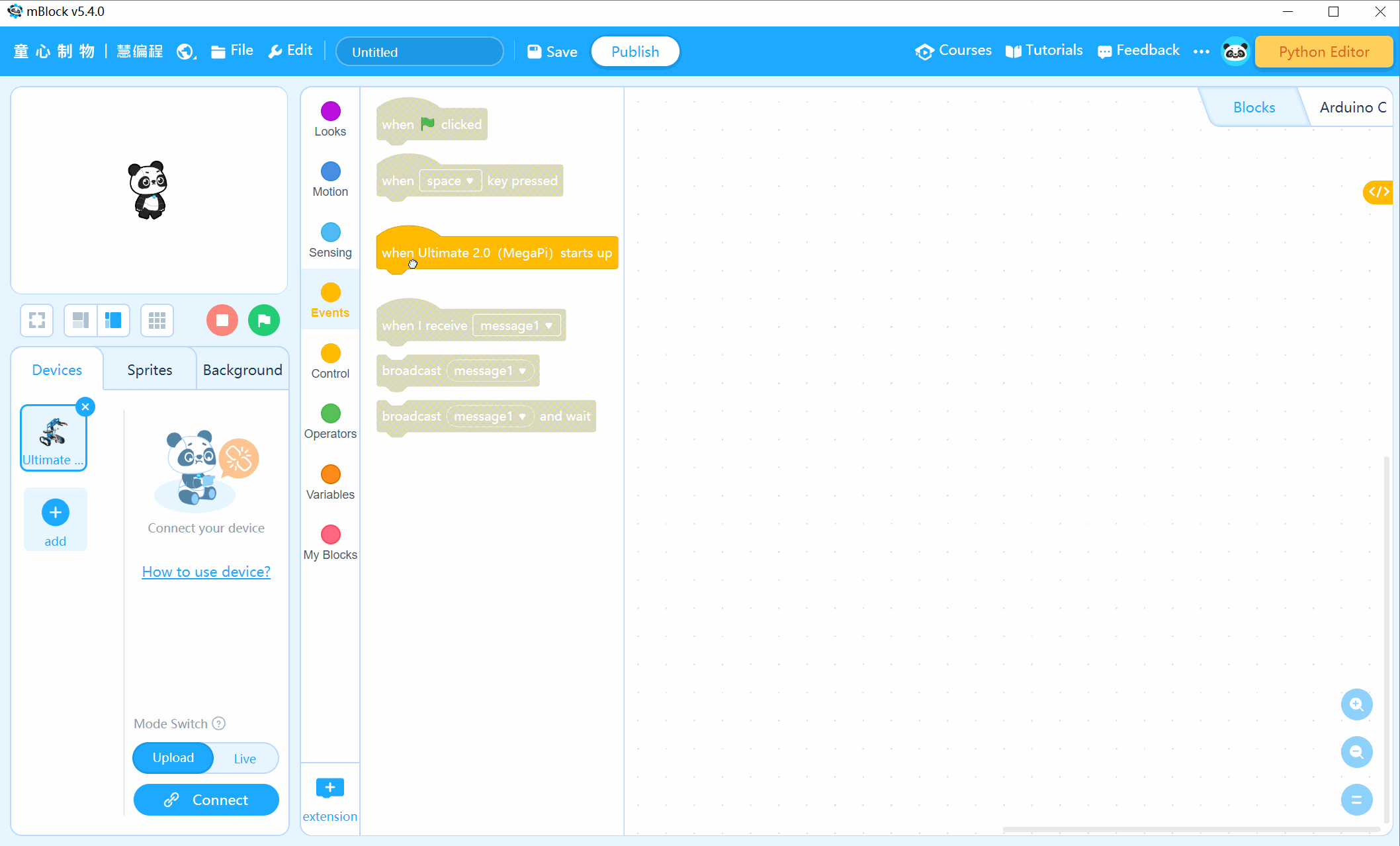Switch to Arduino C tab
Image resolution: width=1400 pixels, height=846 pixels.
[1353, 107]
